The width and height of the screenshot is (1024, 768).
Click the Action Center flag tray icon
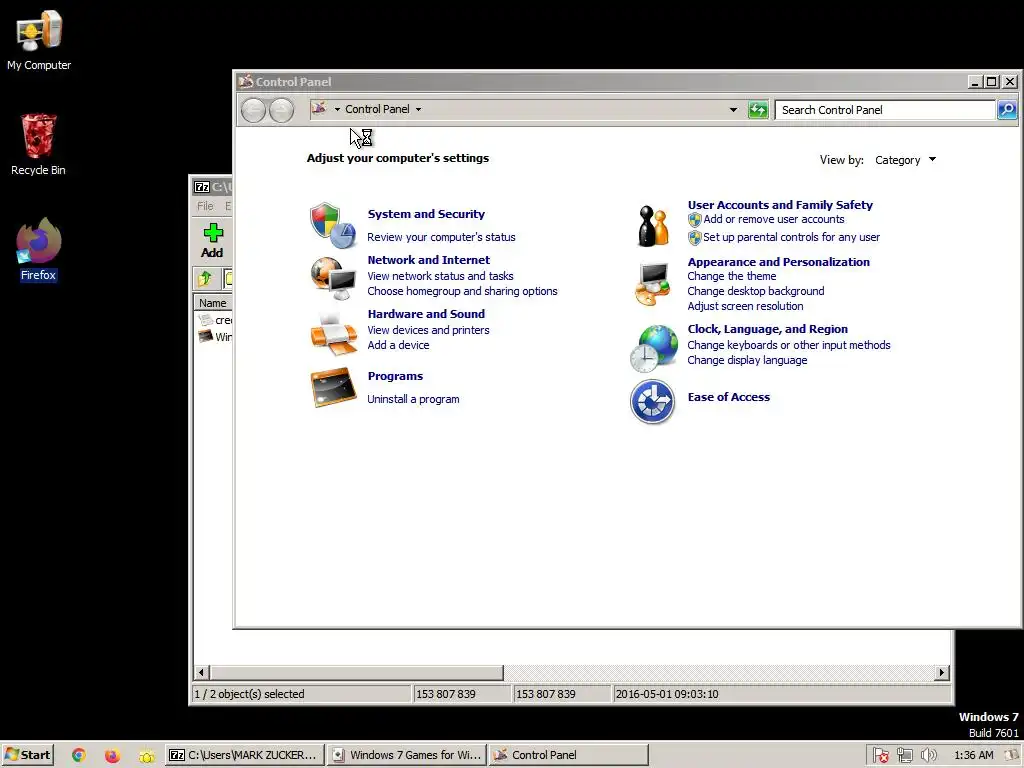pos(880,755)
